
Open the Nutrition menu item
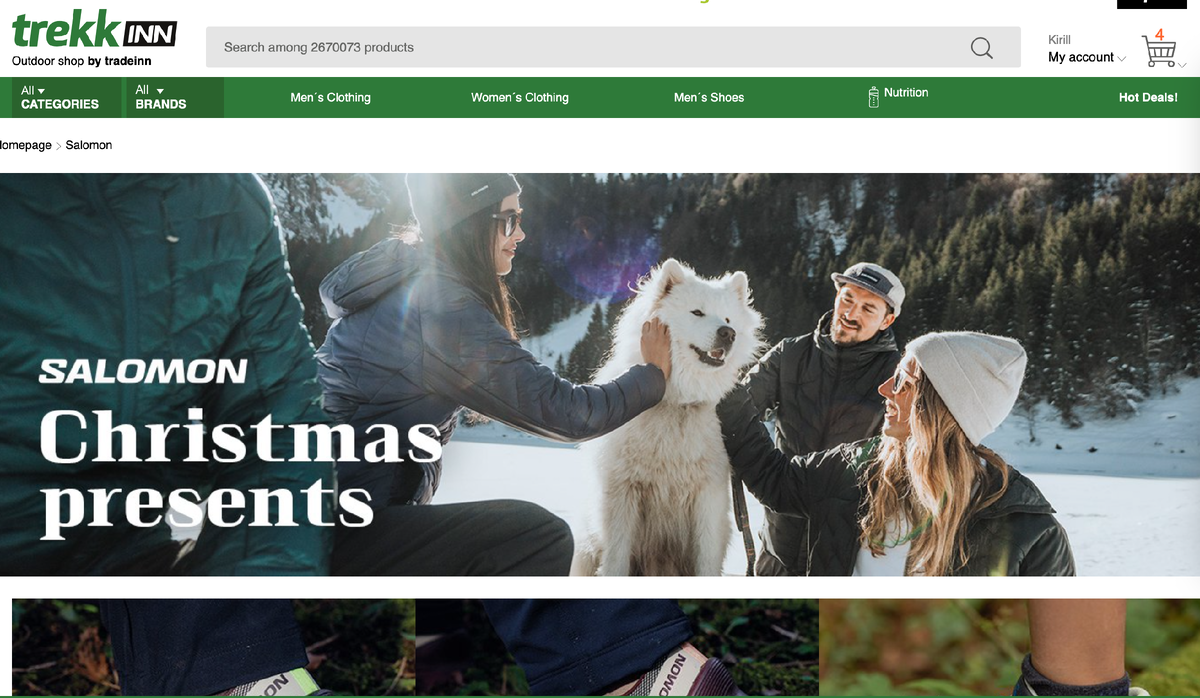tap(906, 92)
